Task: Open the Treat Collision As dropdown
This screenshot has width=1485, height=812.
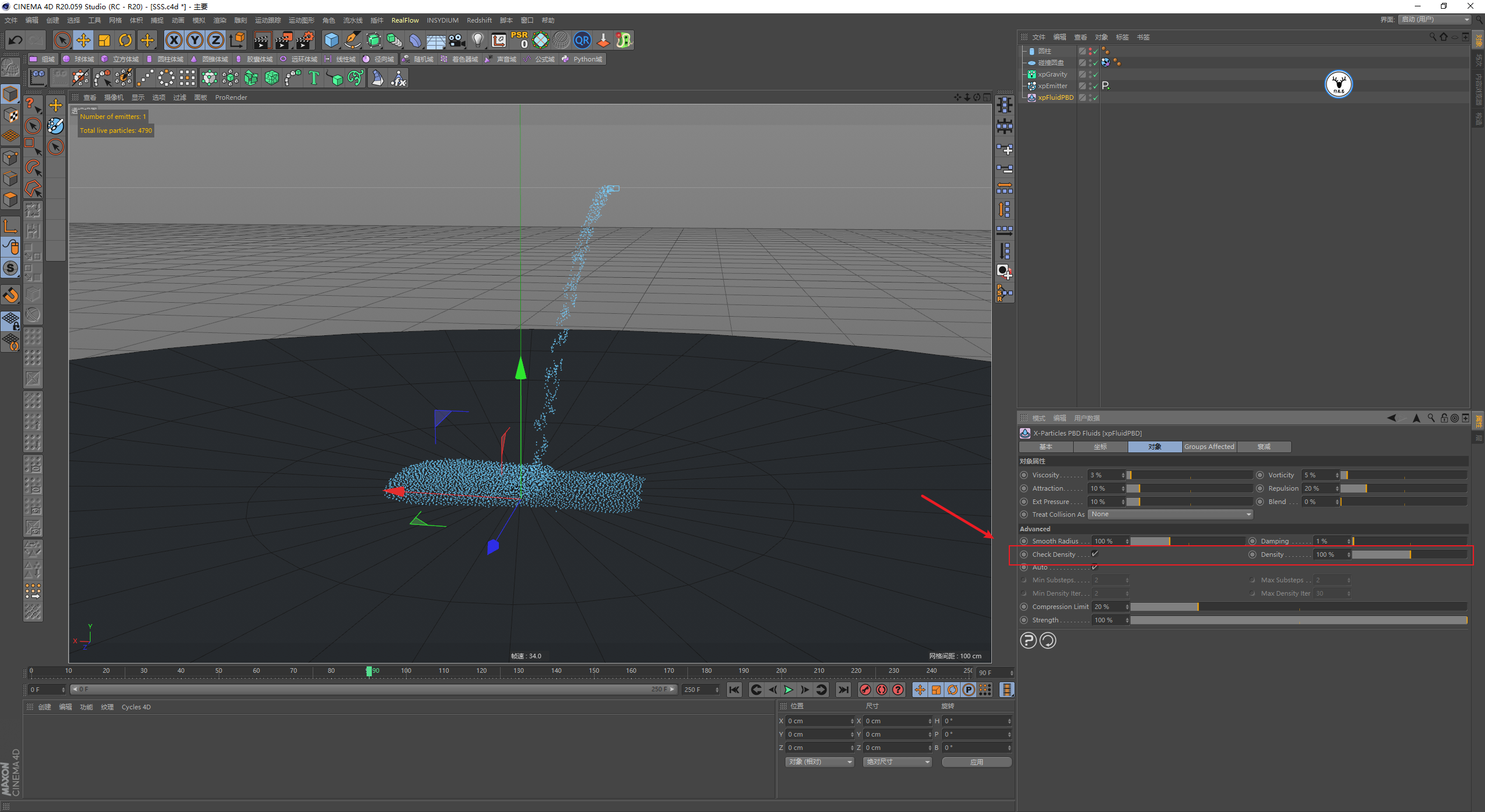Action: pyautogui.click(x=1171, y=514)
